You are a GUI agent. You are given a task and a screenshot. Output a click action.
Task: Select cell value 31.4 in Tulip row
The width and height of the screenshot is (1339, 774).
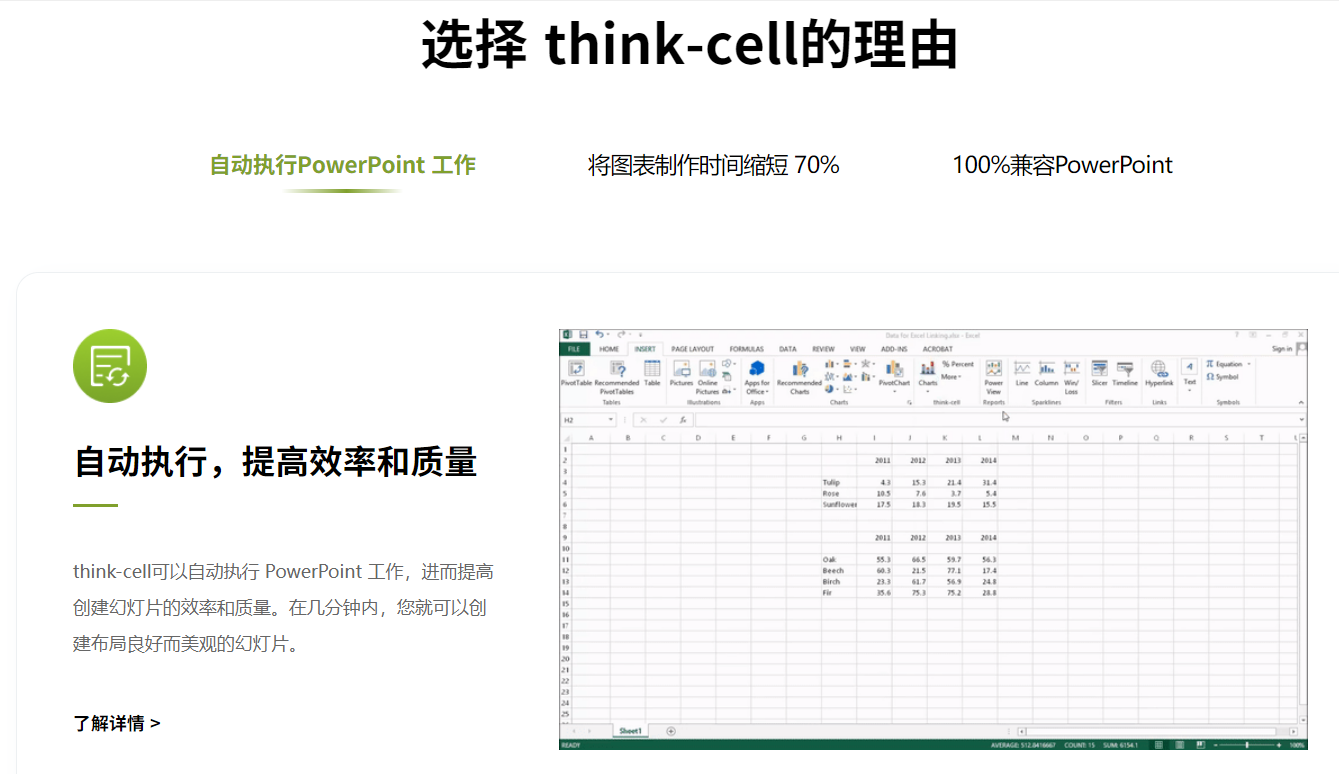[x=981, y=482]
